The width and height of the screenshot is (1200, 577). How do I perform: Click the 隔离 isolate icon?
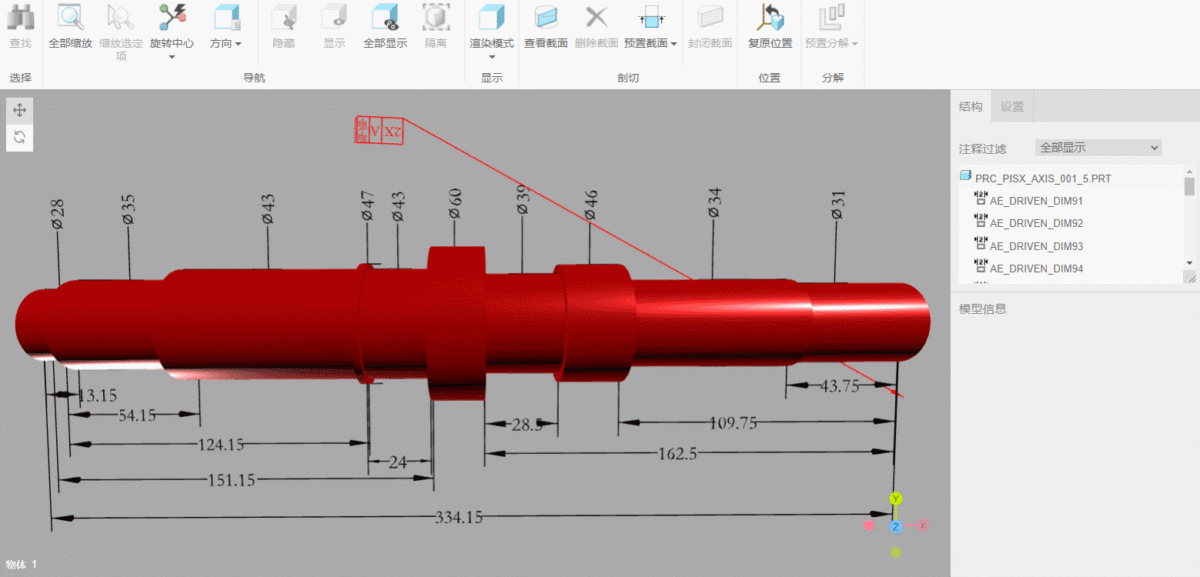[x=436, y=17]
